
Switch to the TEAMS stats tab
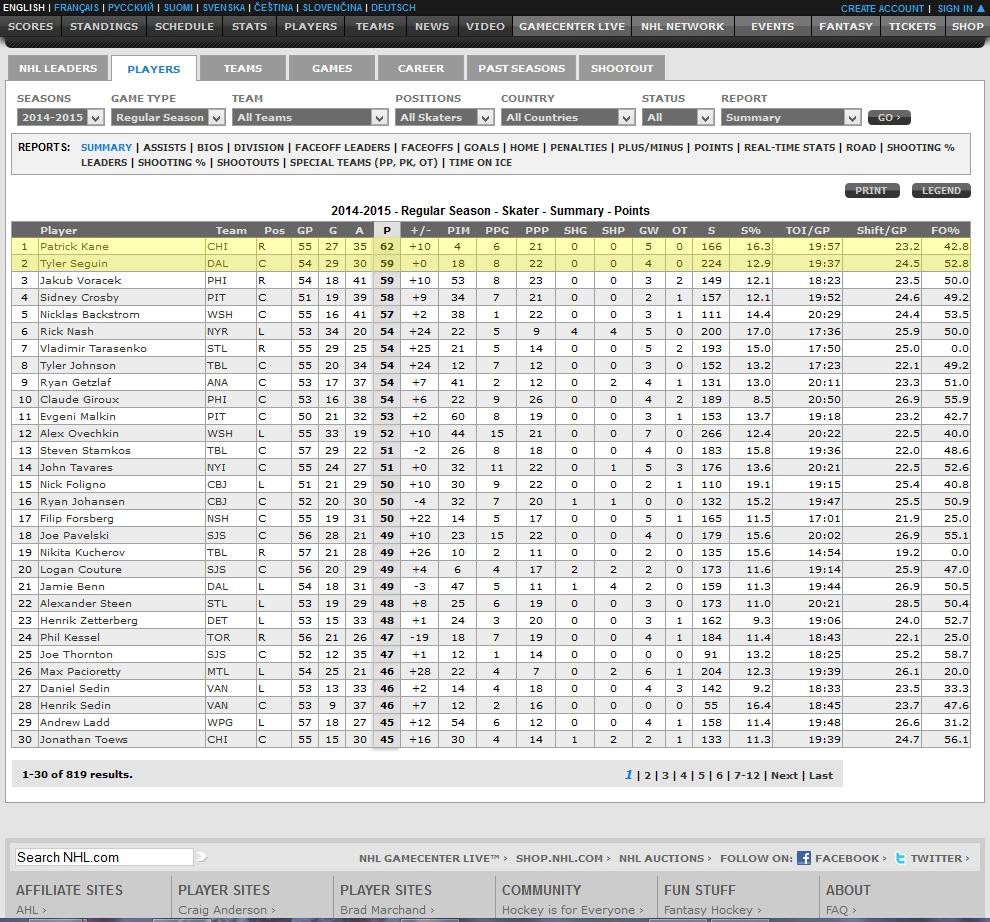pos(242,68)
